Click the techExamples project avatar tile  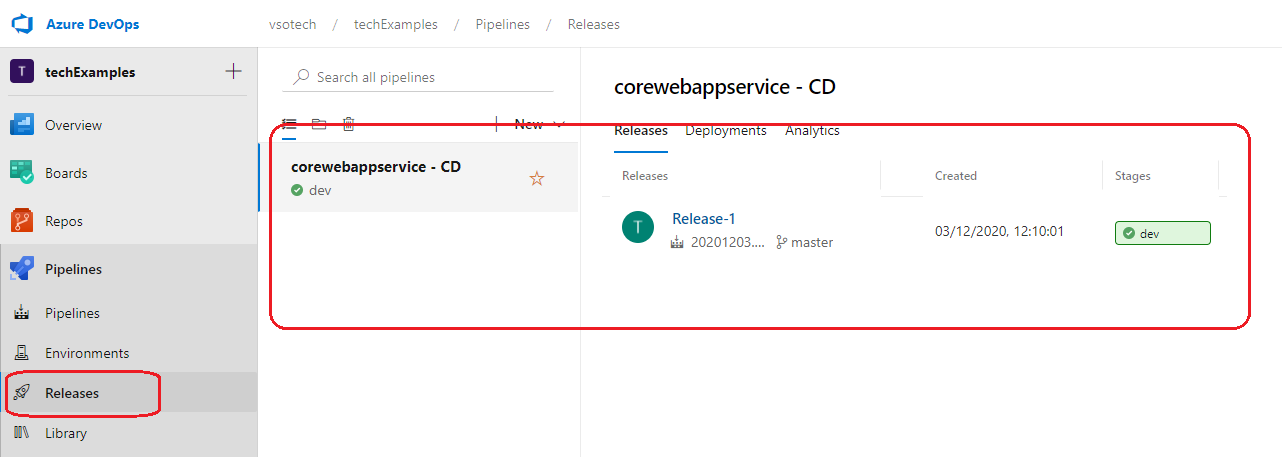pos(22,72)
